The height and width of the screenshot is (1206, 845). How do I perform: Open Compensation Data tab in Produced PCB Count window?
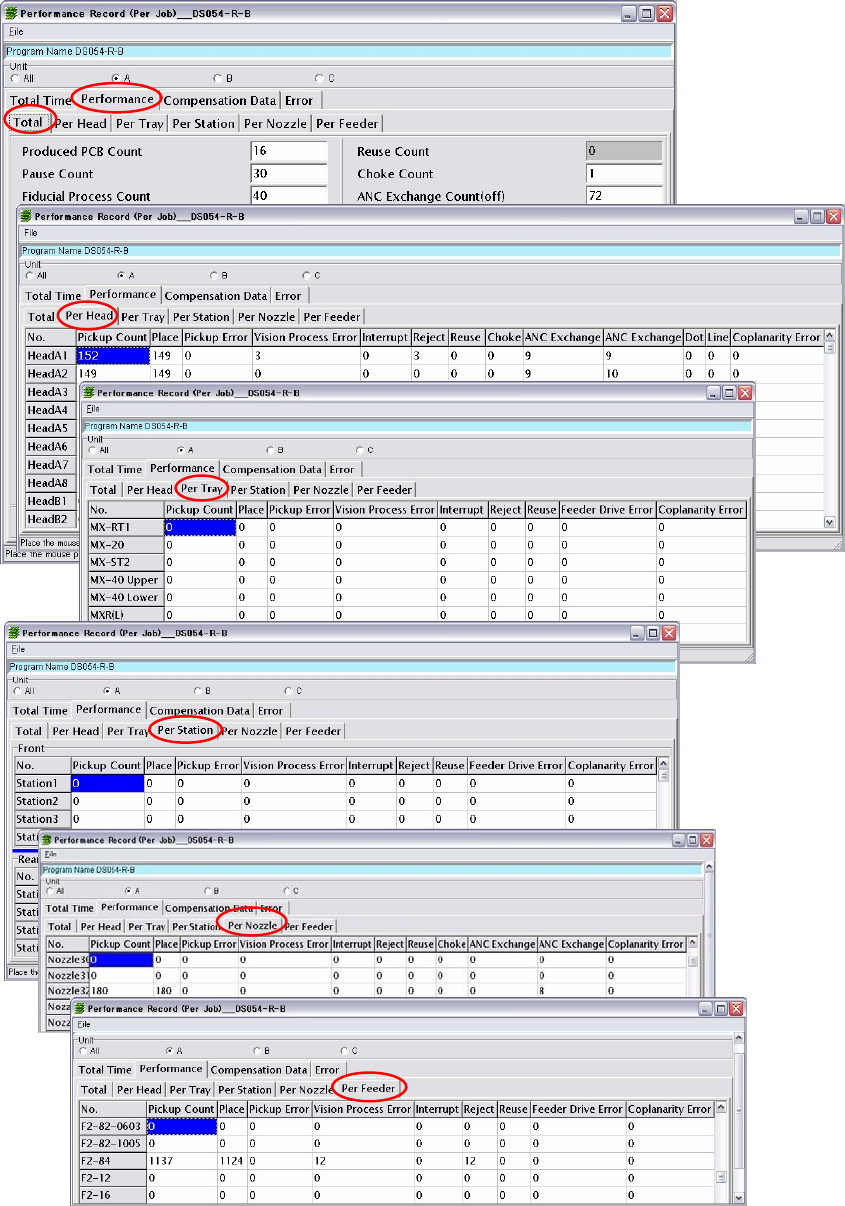click(x=219, y=101)
